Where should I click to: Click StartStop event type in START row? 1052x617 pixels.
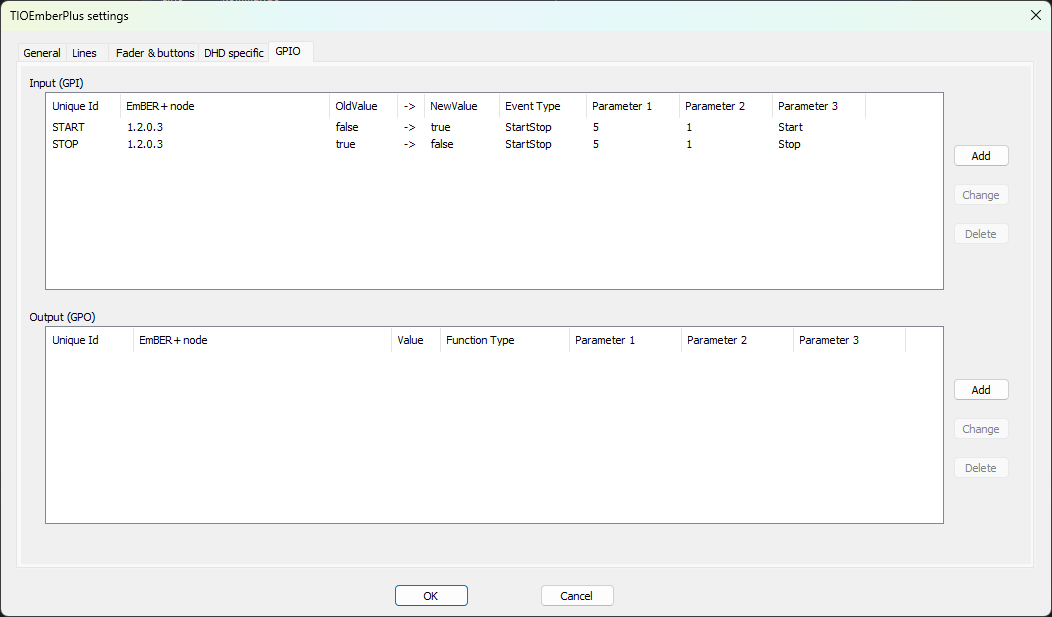click(x=528, y=127)
